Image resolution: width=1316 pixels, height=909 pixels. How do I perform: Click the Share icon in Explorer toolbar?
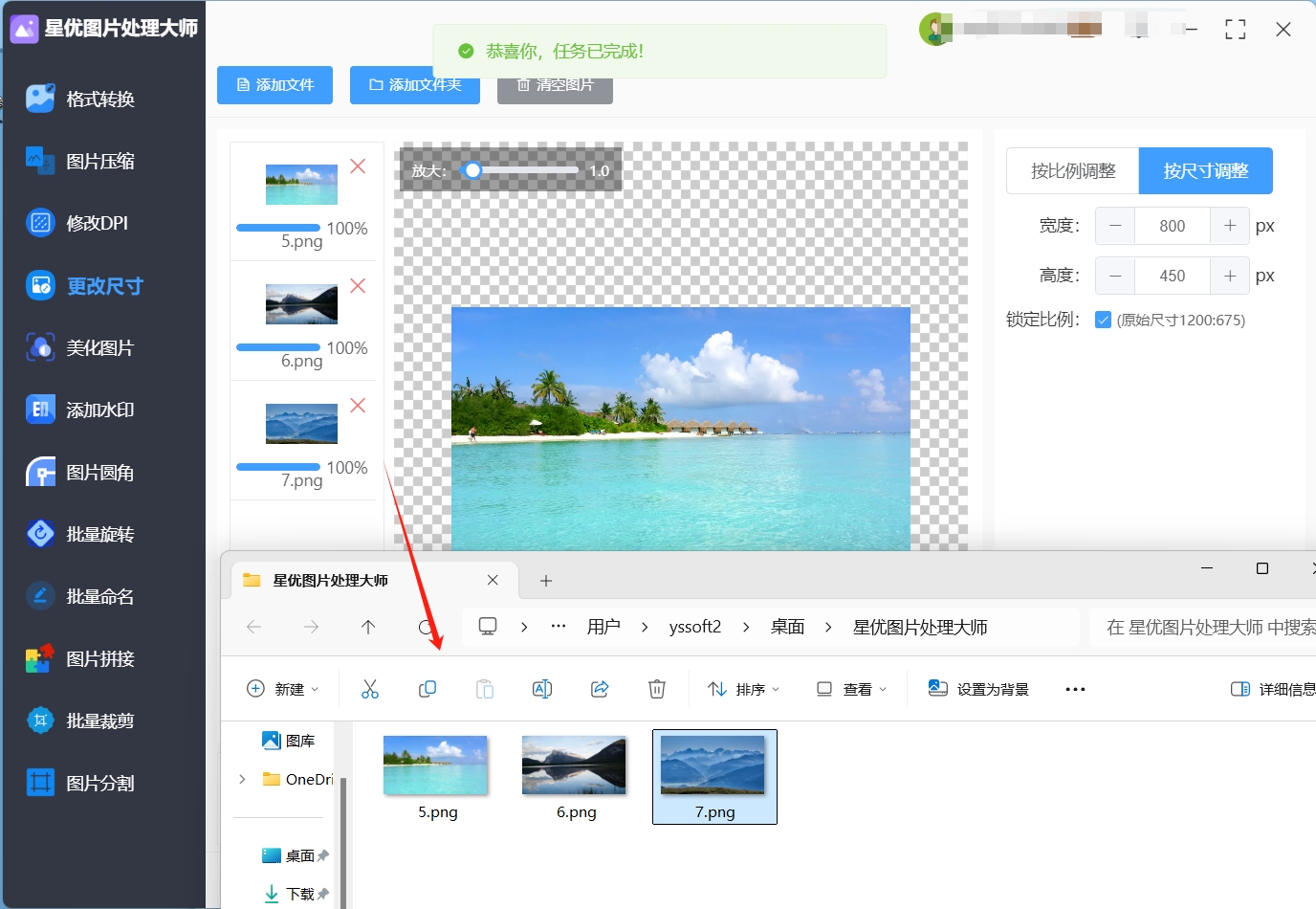pyautogui.click(x=600, y=689)
